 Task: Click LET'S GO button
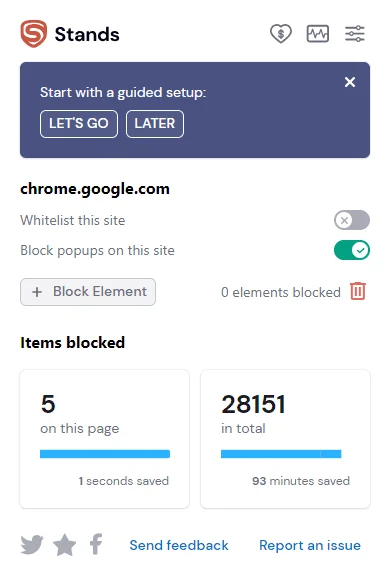(x=79, y=124)
